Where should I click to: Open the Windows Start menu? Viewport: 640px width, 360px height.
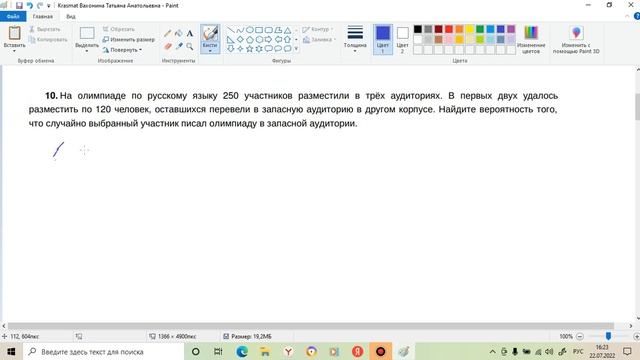click(x=11, y=351)
